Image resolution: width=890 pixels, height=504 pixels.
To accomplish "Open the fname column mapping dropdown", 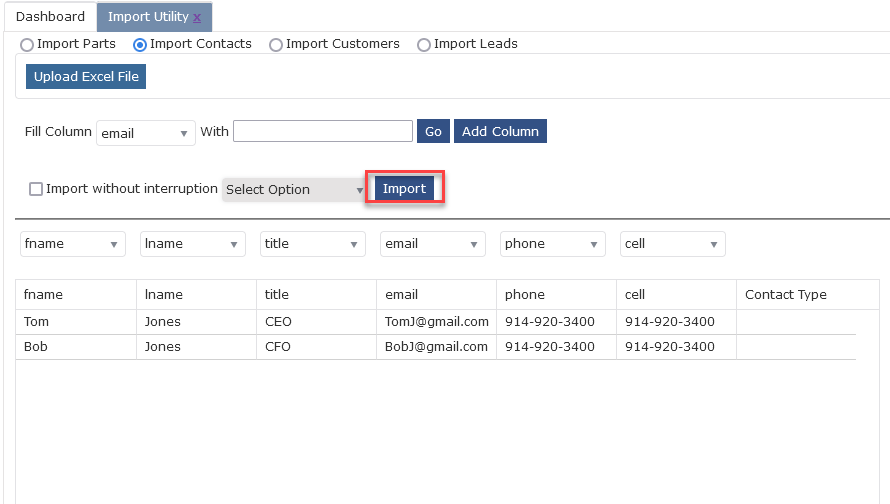I will point(73,244).
